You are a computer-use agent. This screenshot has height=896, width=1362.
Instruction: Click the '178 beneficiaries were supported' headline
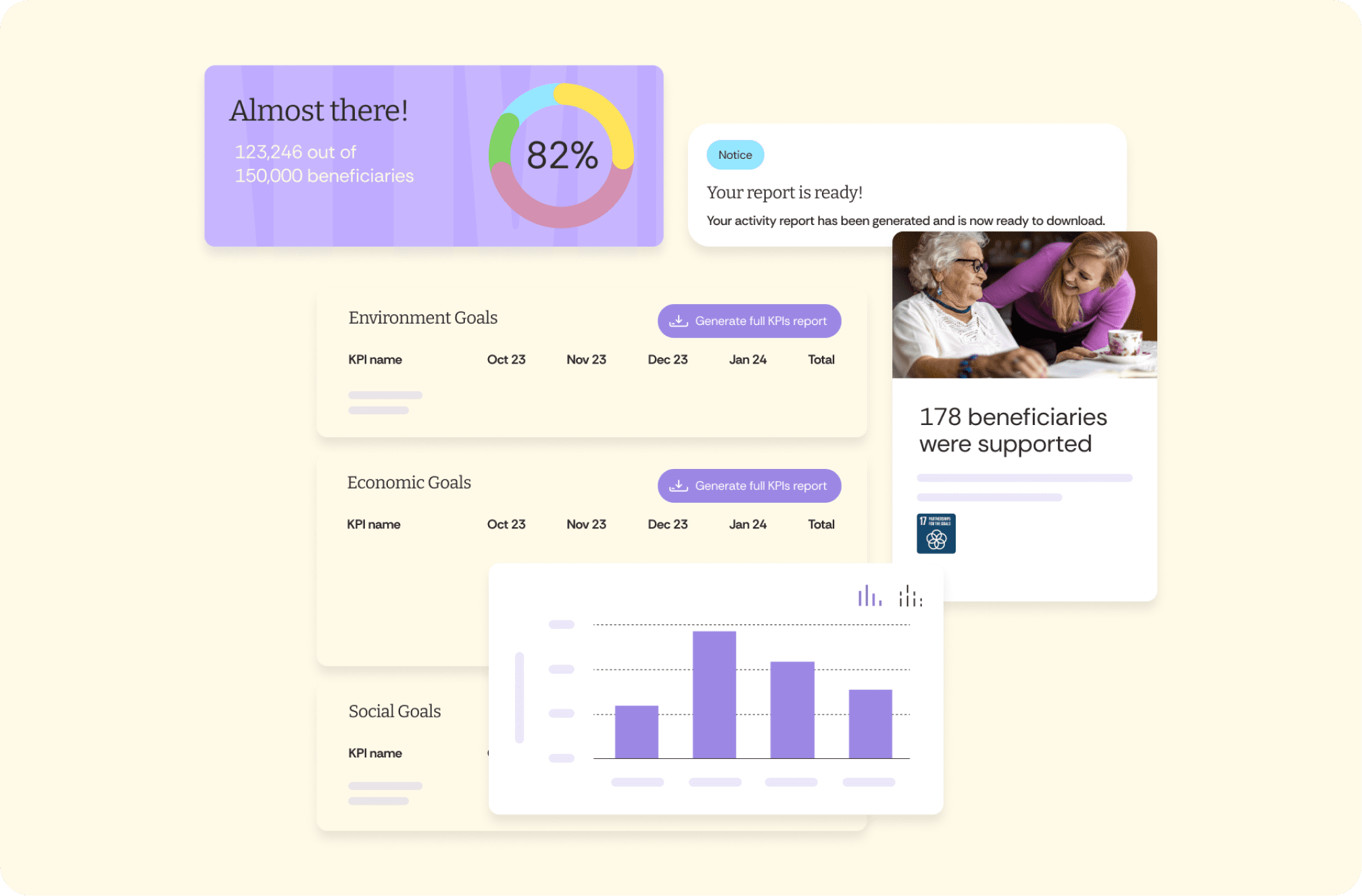[1013, 430]
